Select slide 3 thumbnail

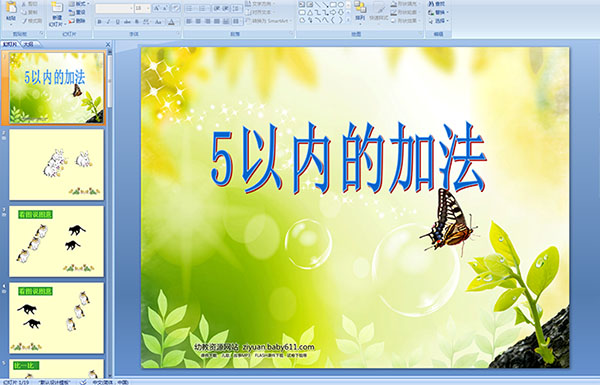[56, 241]
